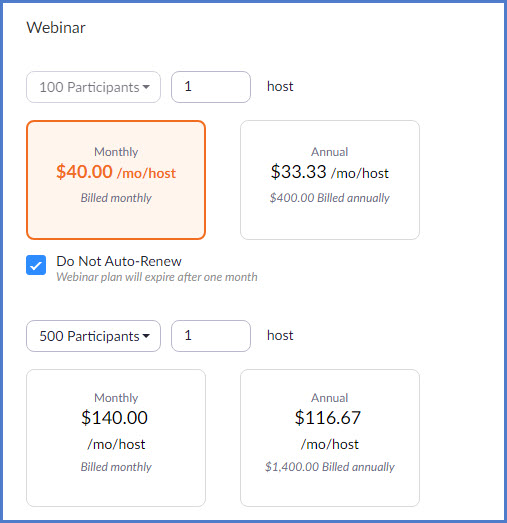The width and height of the screenshot is (507, 523).
Task: Open the 500 Participants dropdown
Action: point(93,336)
